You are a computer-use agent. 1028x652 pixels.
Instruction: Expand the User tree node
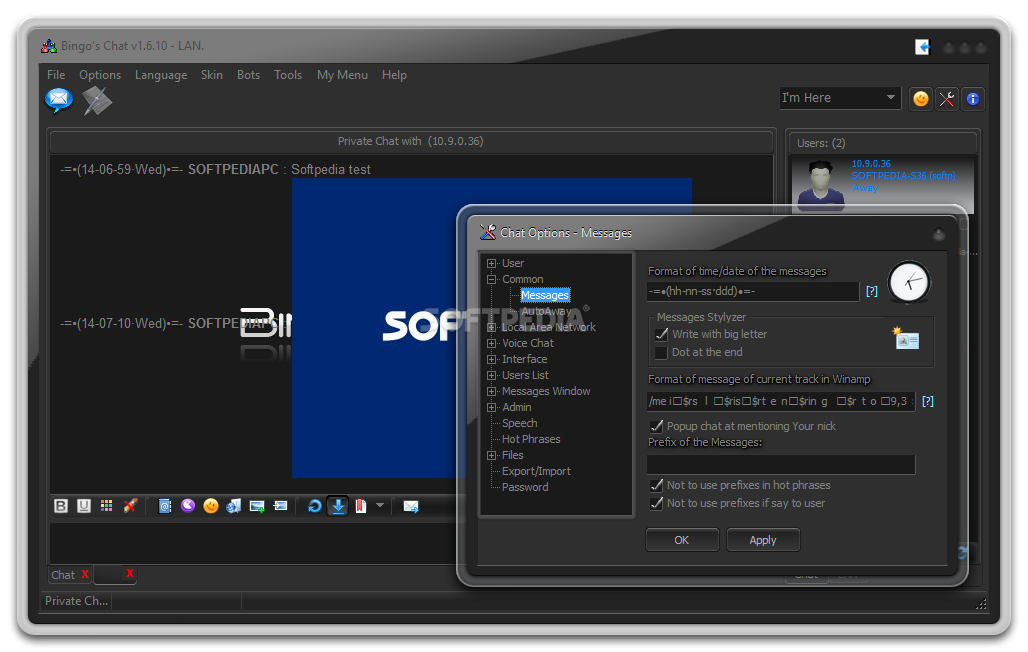click(491, 264)
